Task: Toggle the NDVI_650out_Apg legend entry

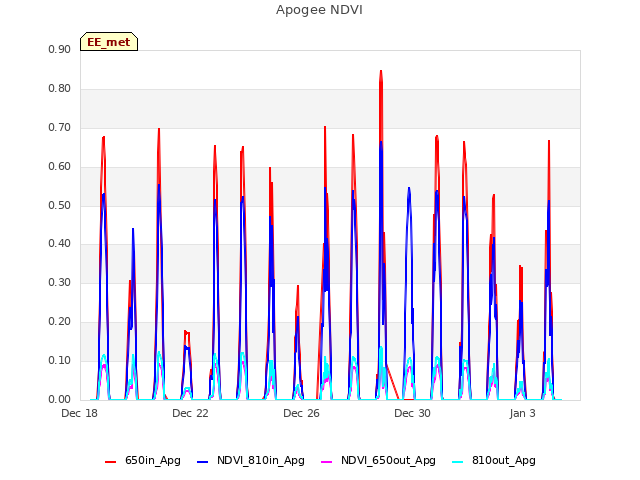Action: pos(378,460)
